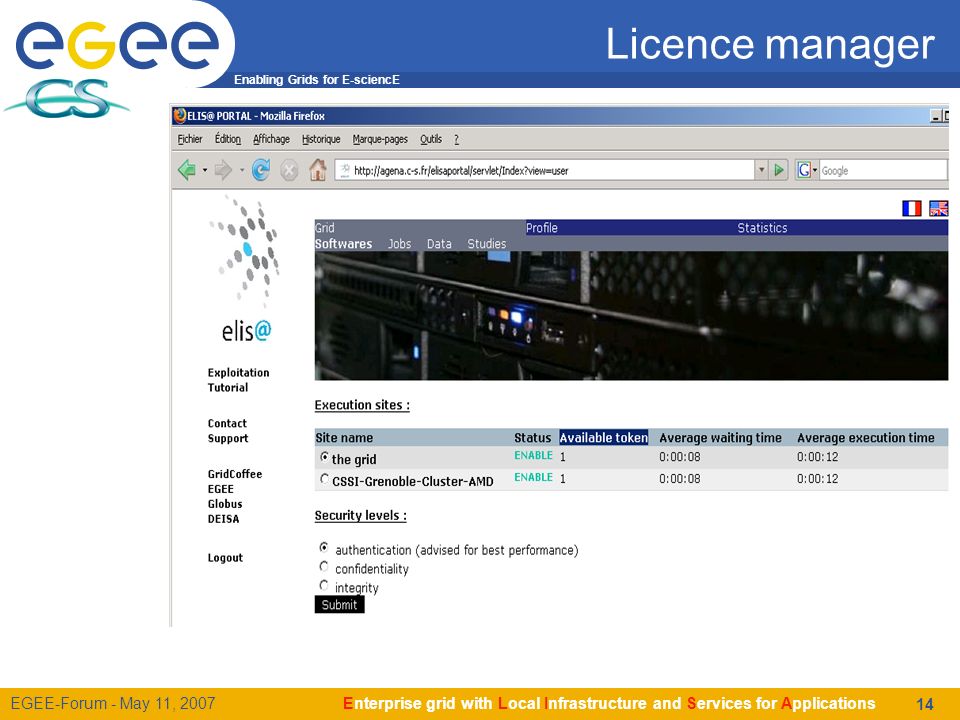Open the search engine selector dropdown

815,170
